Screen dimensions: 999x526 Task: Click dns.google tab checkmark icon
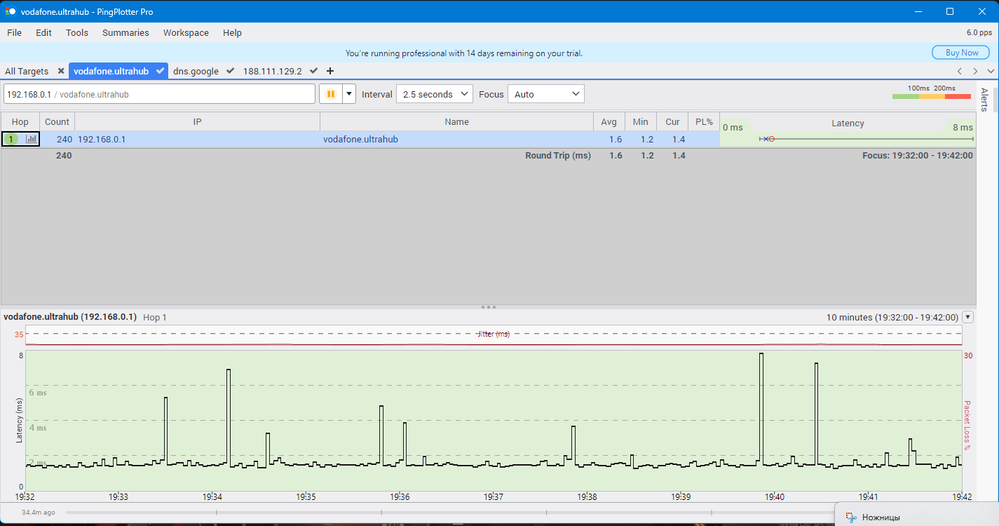[x=230, y=71]
